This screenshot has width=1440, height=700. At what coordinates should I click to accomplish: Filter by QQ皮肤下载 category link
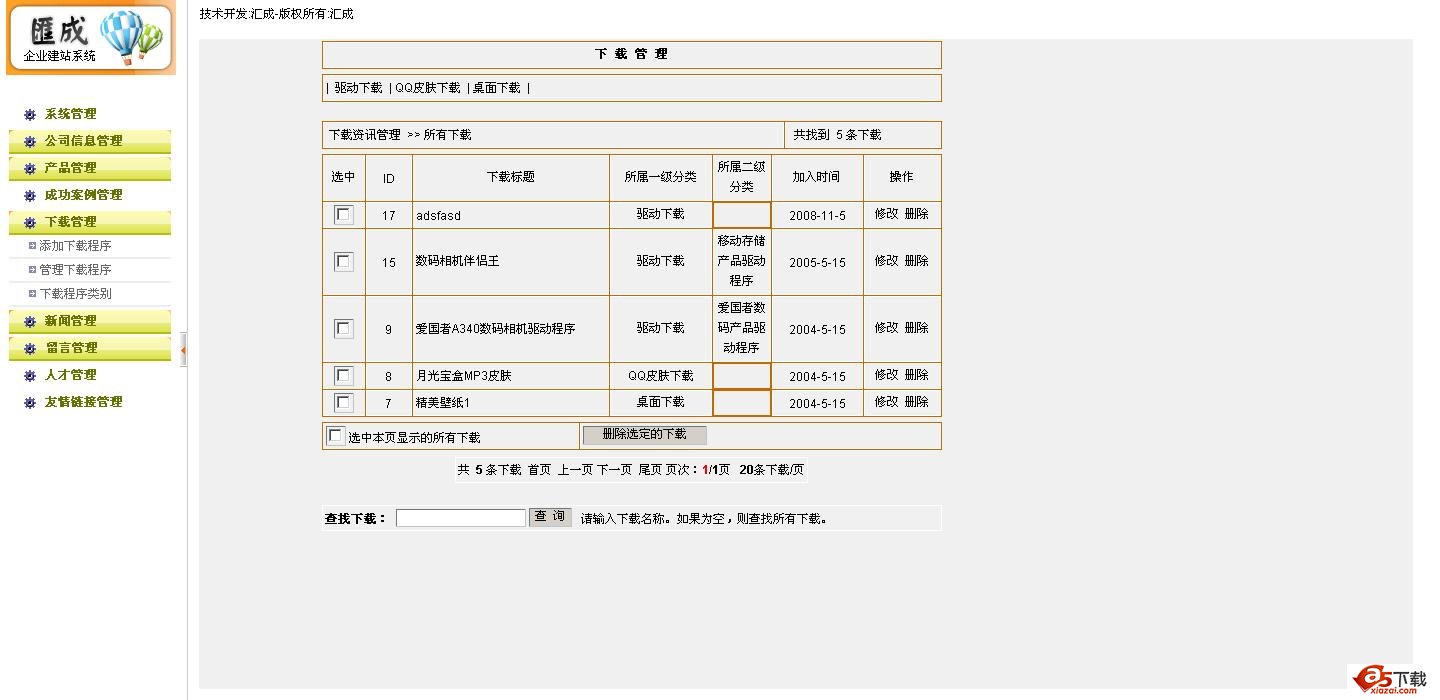coord(428,88)
